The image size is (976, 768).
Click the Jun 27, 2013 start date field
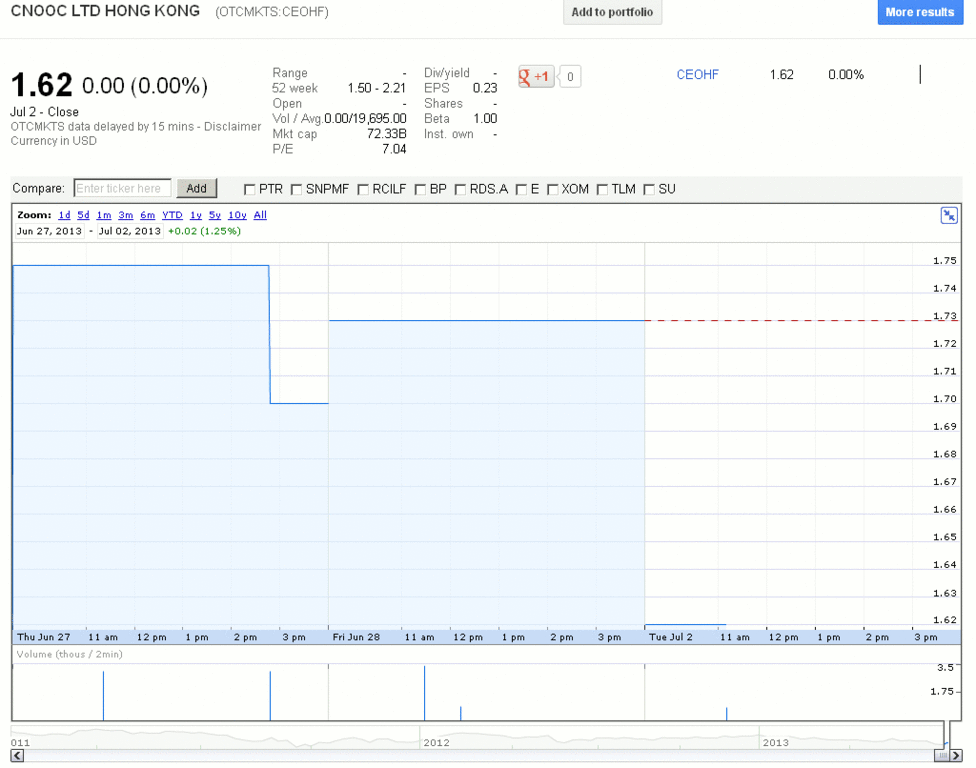[49, 231]
